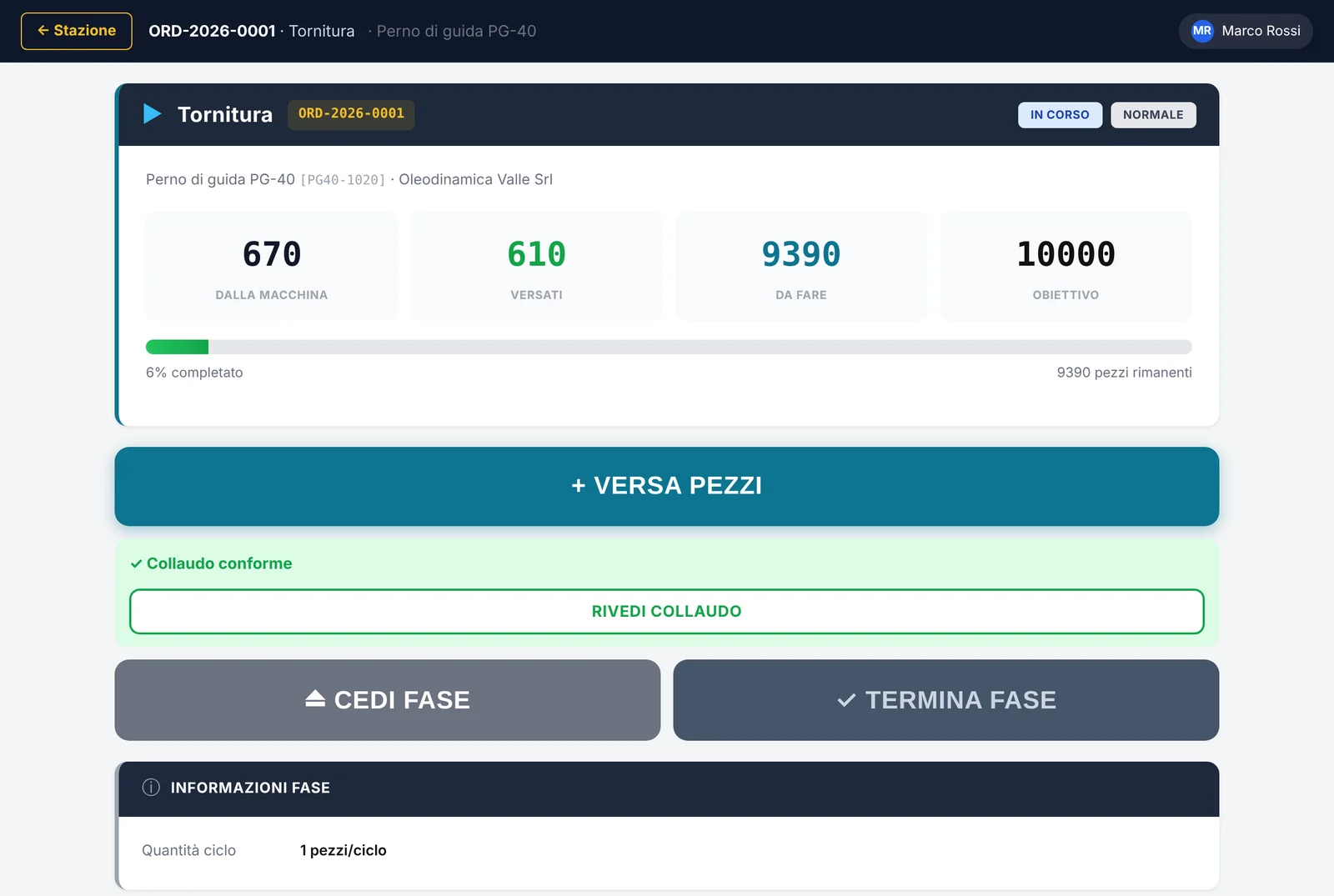Select the 10000 Obiettivo card

coord(1066,266)
